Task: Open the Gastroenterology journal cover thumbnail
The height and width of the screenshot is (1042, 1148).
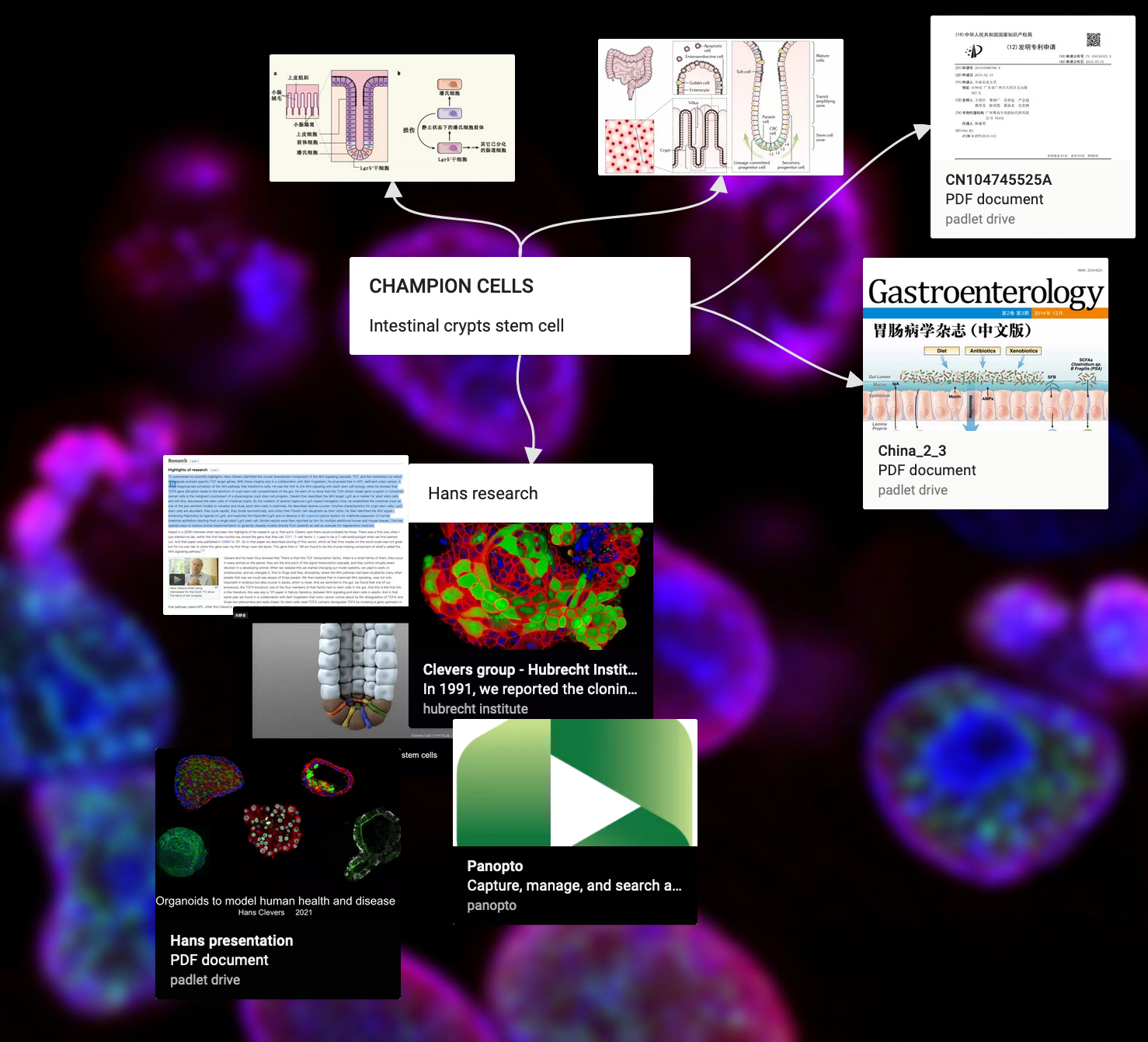Action: 986,346
